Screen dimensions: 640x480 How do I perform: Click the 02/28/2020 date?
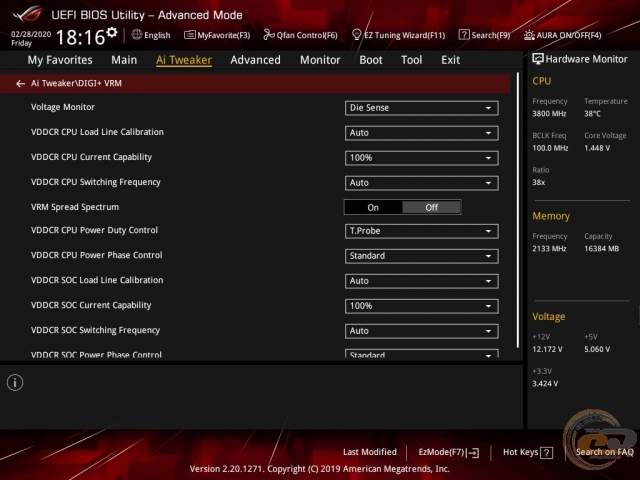[31, 34]
